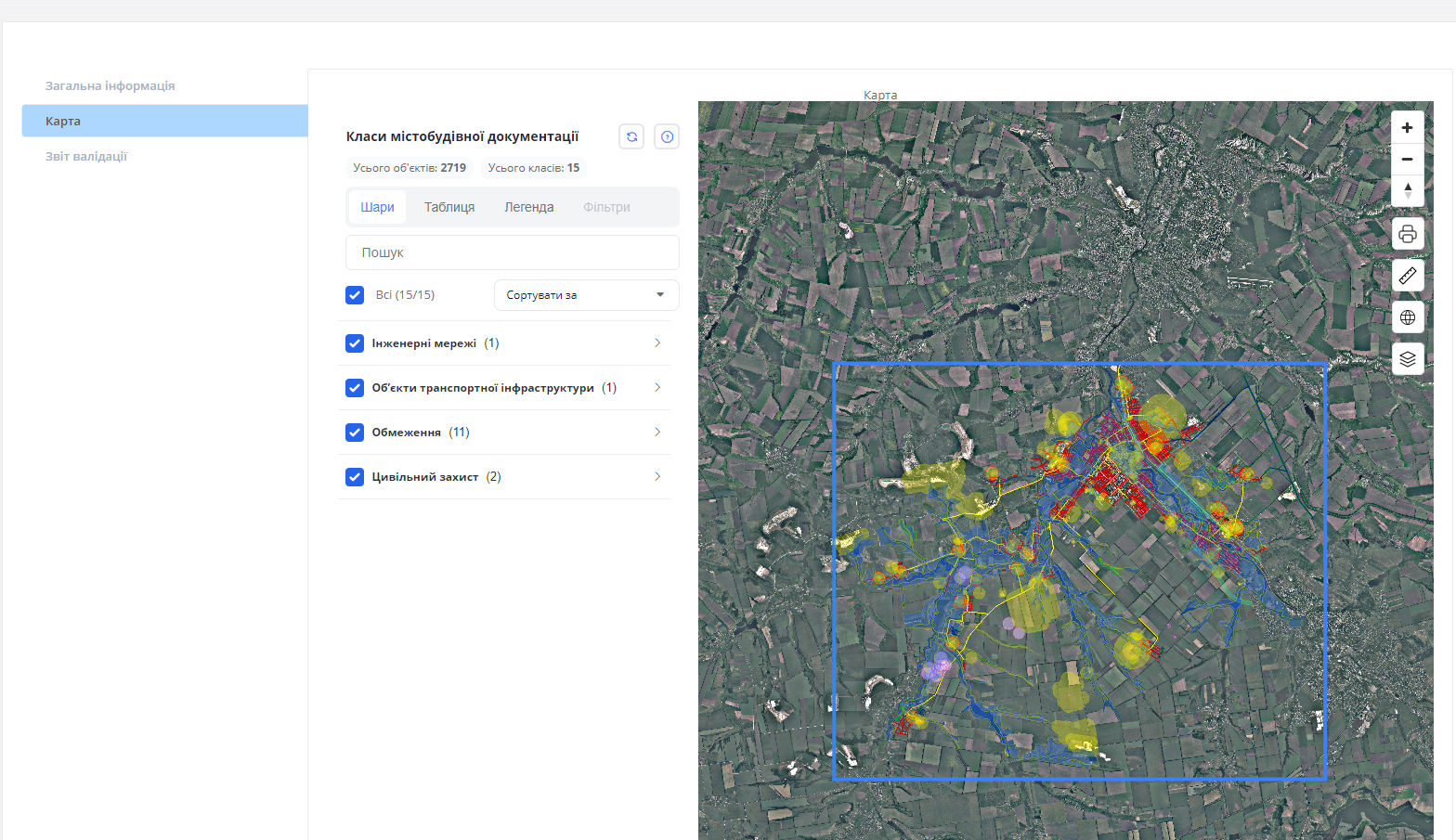Expand the Цивільний захист group chevron

656,477
